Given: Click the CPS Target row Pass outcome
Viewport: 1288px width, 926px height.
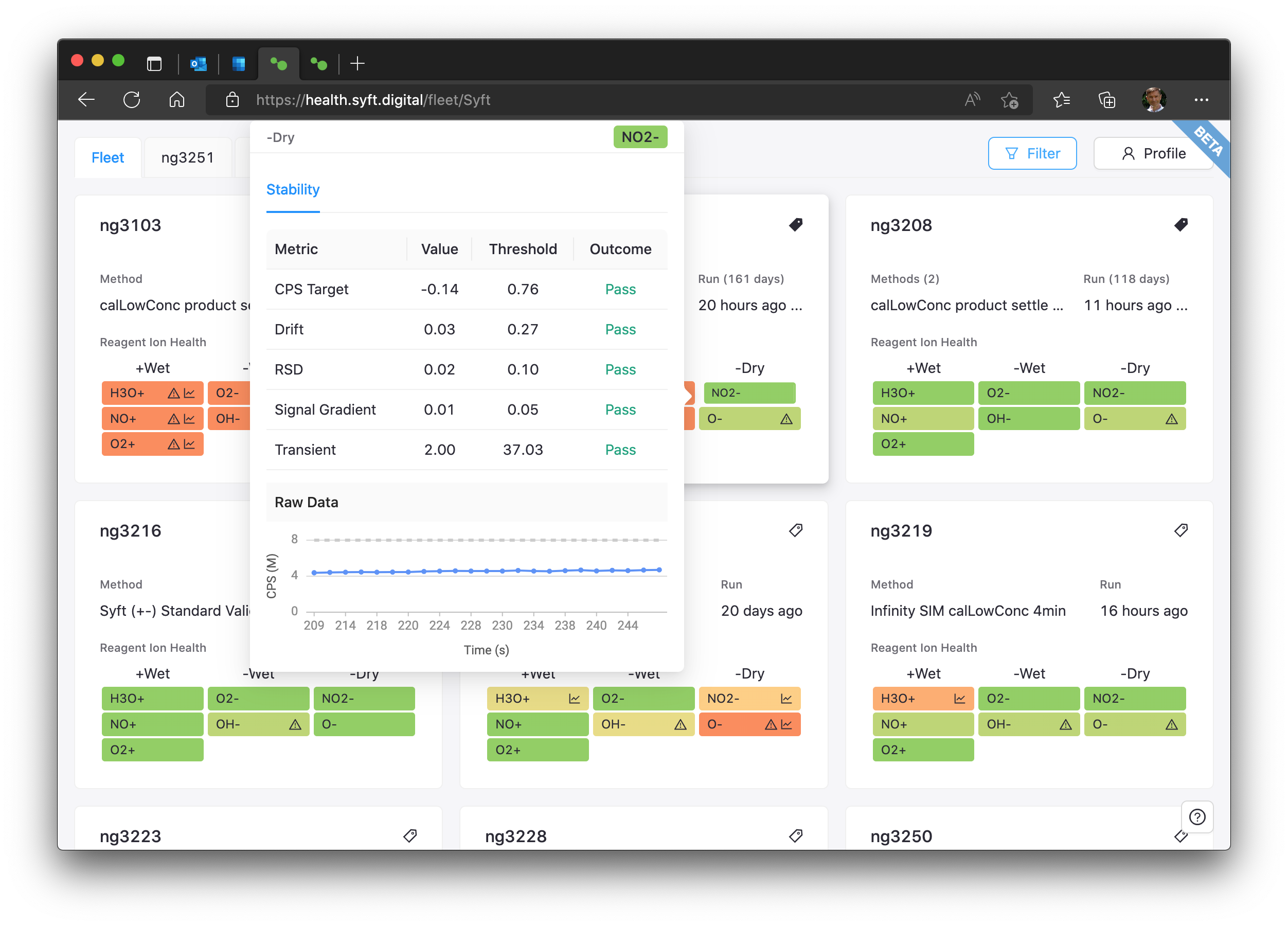Looking at the screenshot, I should click(620, 289).
